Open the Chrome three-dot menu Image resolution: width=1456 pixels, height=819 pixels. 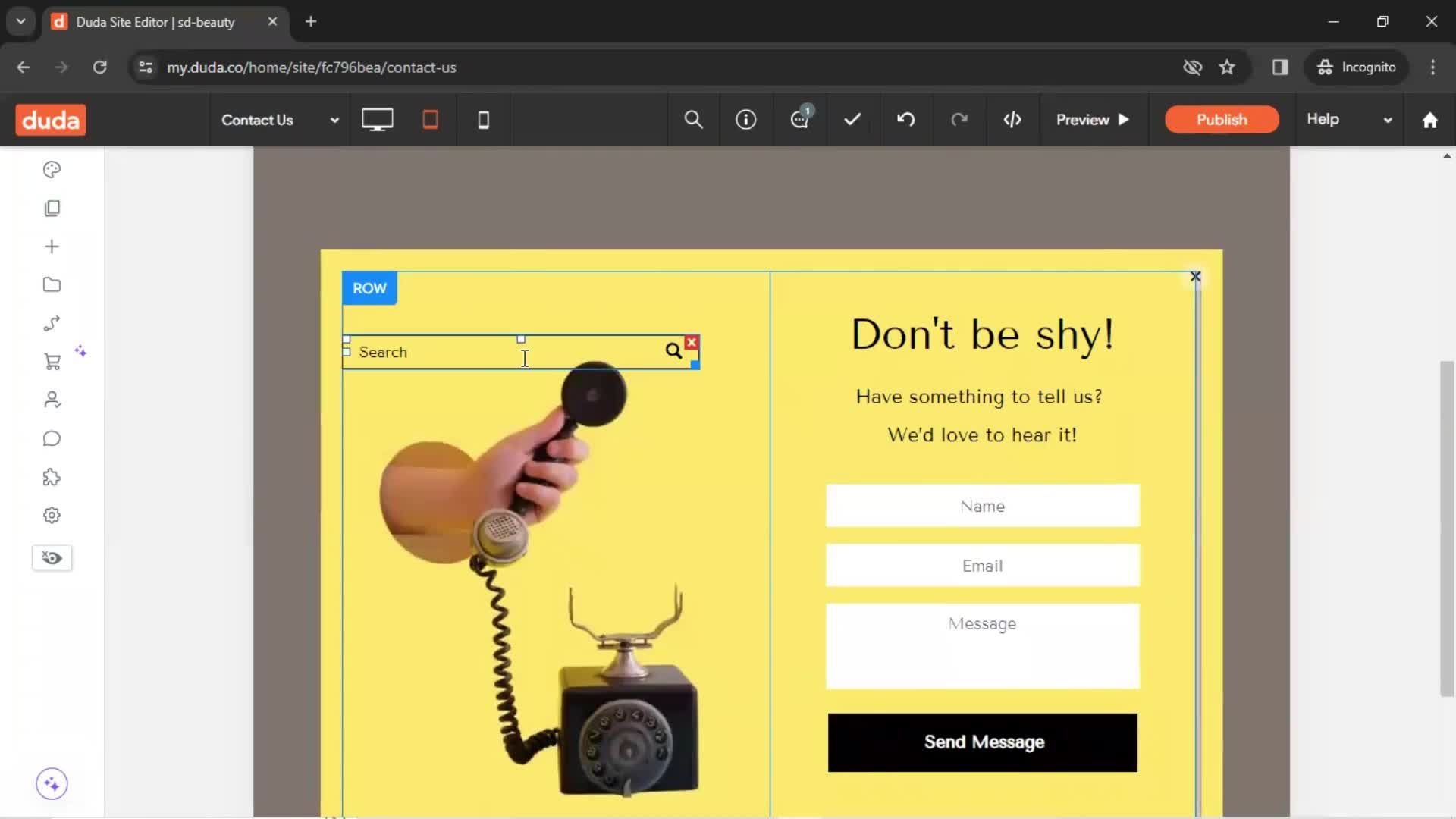coord(1432,67)
